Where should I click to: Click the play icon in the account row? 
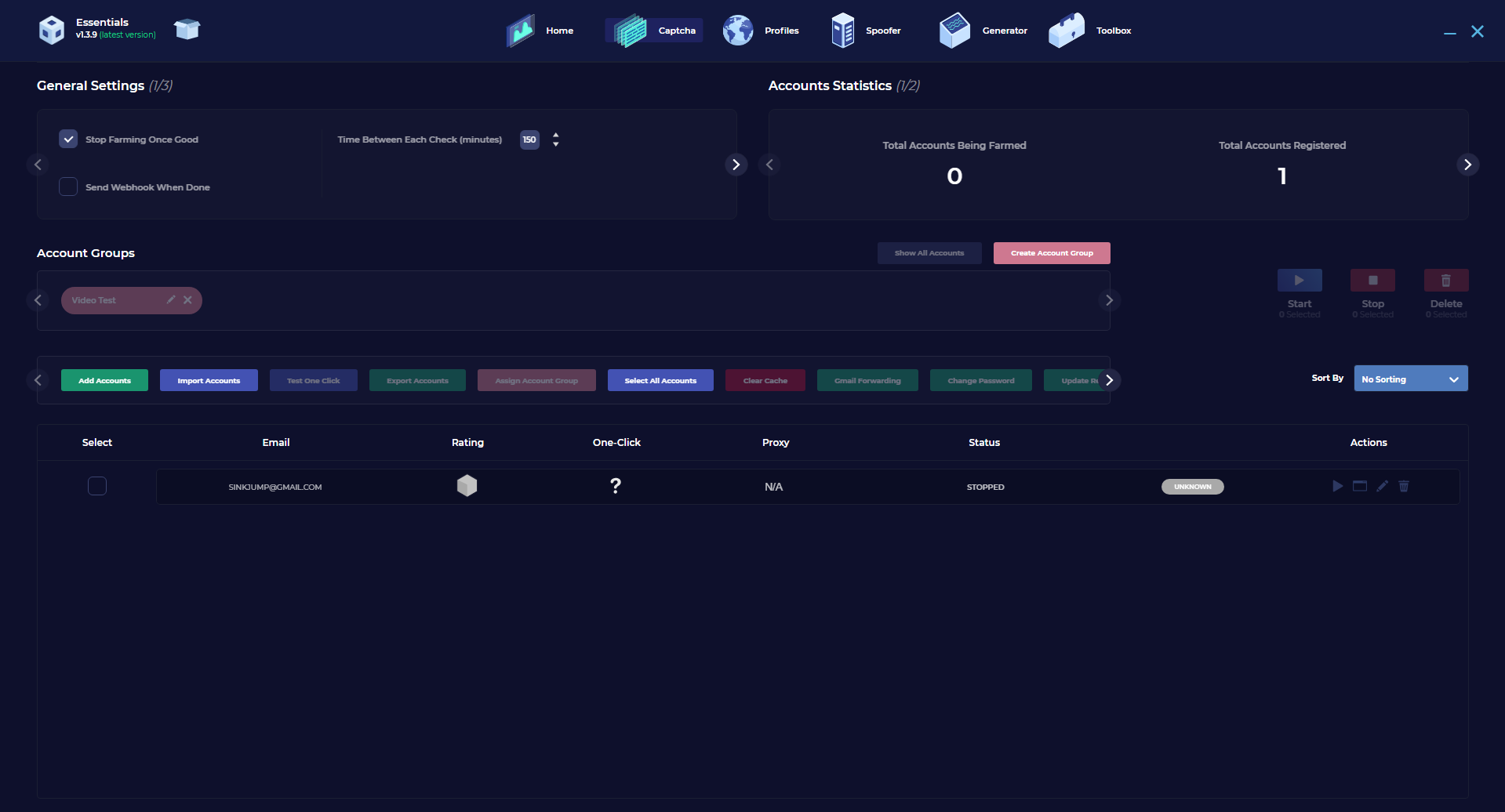coord(1337,486)
